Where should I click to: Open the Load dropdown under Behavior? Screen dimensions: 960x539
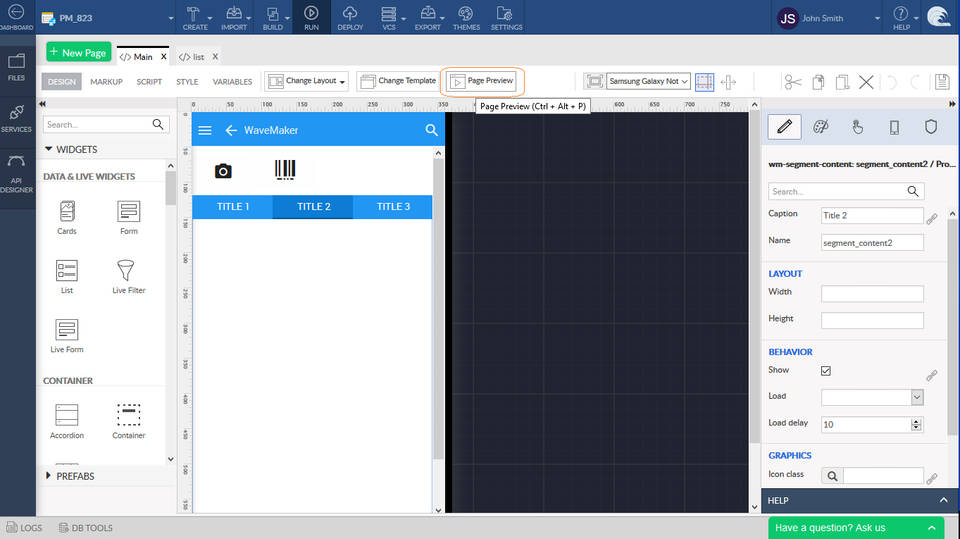tap(872, 397)
